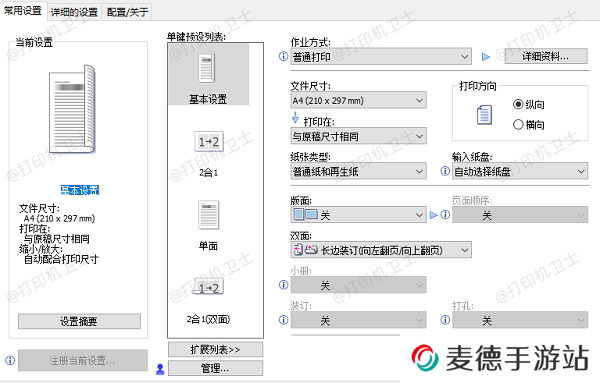This screenshot has height=383, width=600.
Task: Open the 装订 dropdown
Action: [359, 320]
